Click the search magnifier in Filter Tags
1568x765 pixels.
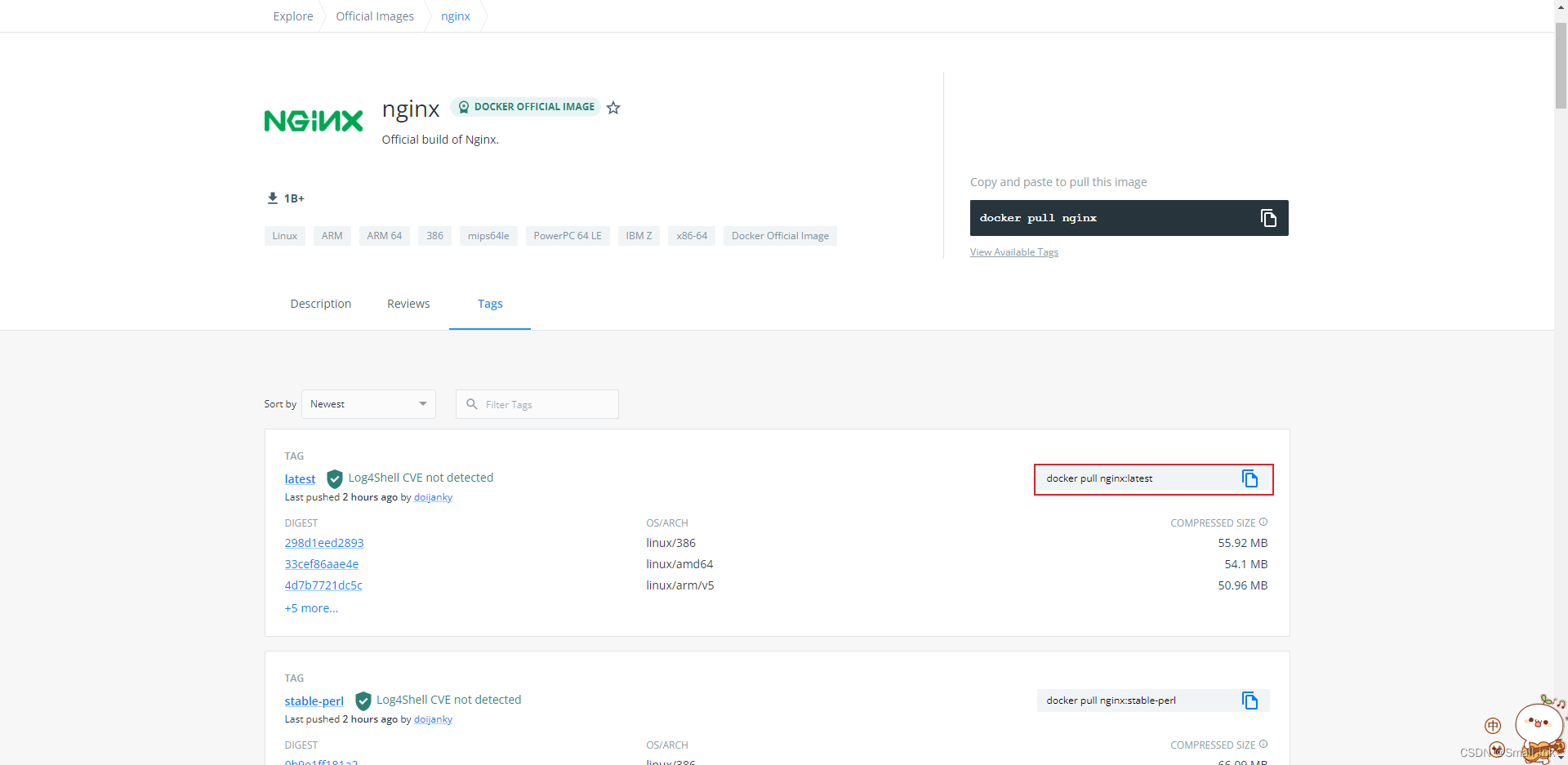coord(471,404)
